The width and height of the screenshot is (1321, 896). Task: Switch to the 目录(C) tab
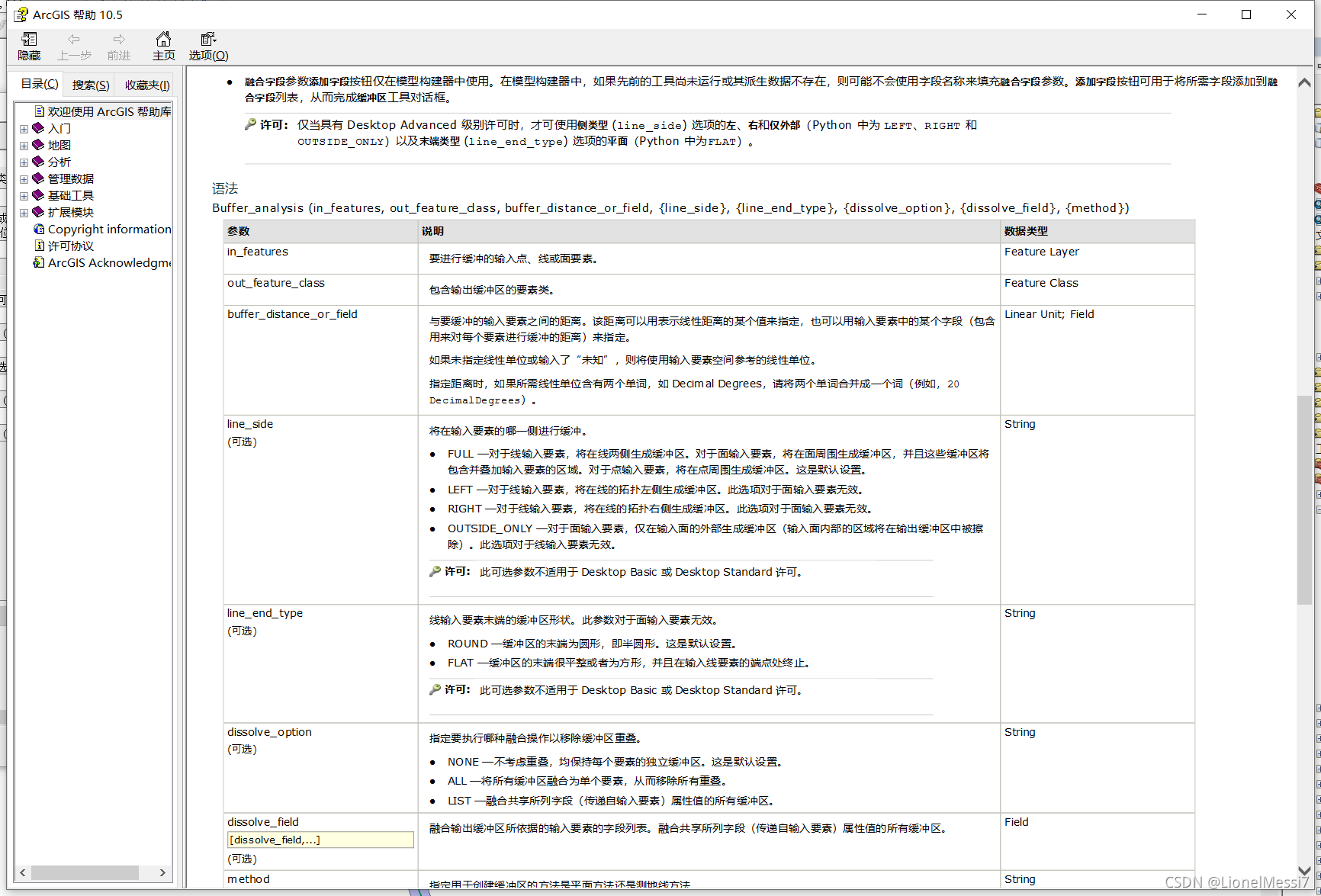(x=39, y=84)
